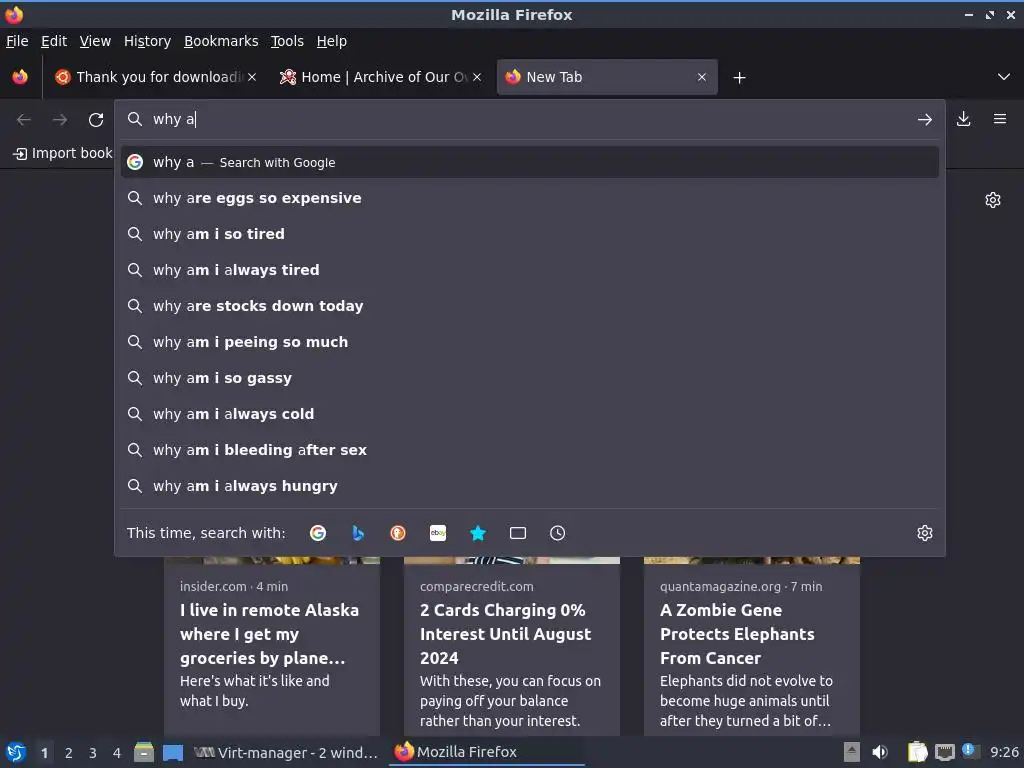This screenshot has width=1024, height=768.
Task: Search this time with DuckDuckGo icon
Action: click(398, 533)
